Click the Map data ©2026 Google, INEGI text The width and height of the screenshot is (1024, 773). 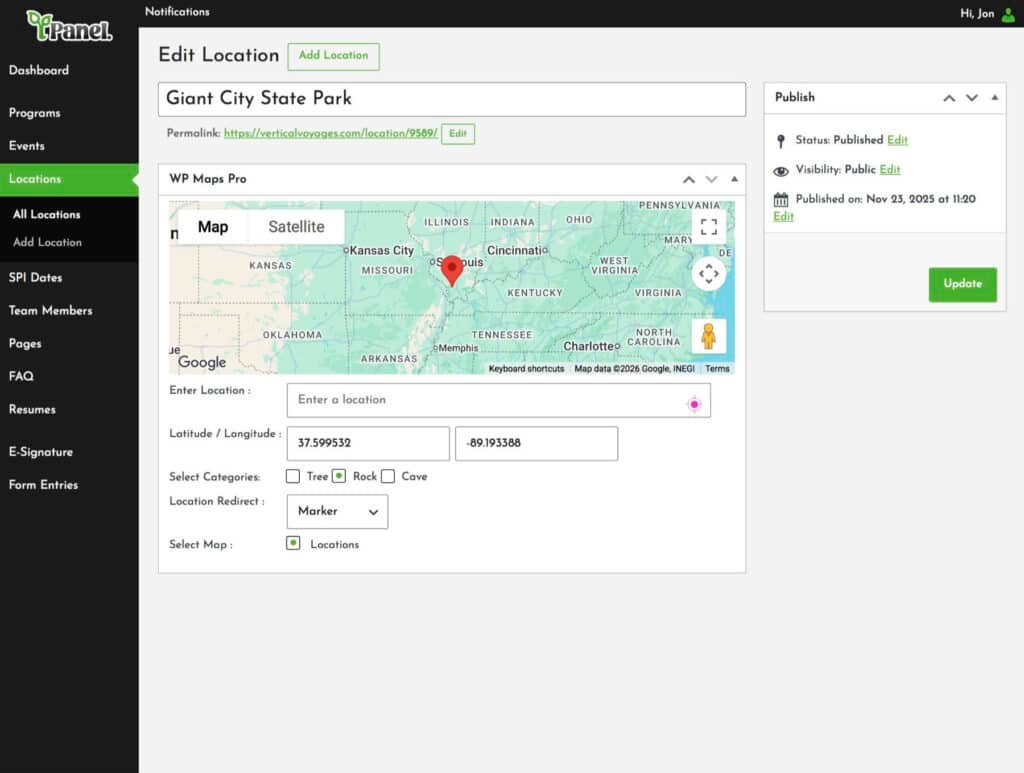634,369
